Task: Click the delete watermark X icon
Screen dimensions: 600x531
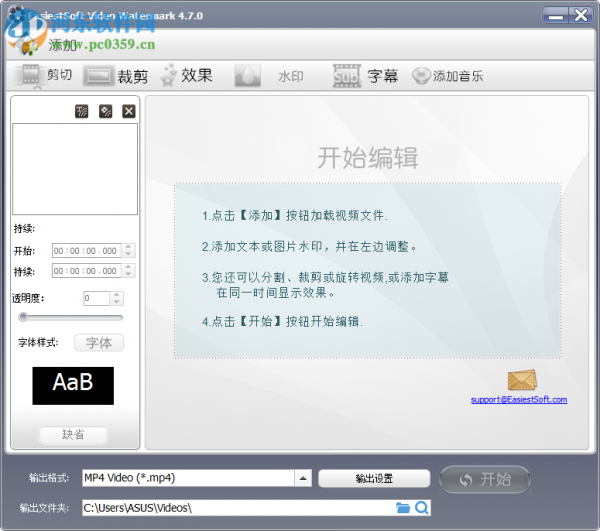Action: click(x=129, y=111)
